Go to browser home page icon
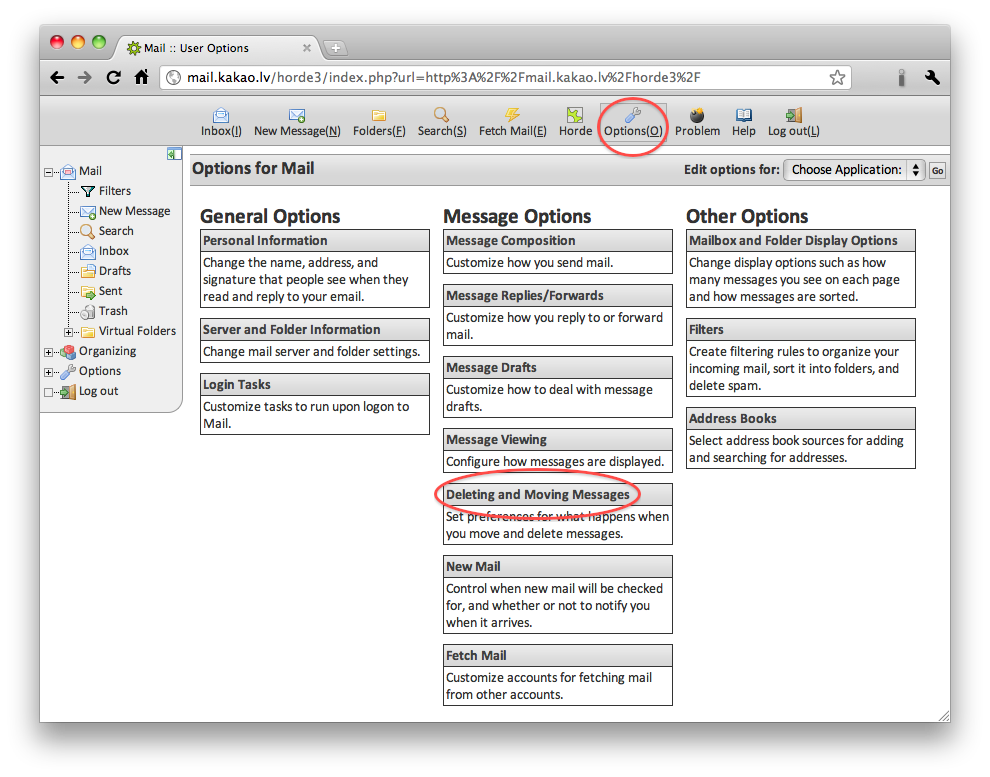The width and height of the screenshot is (990, 777). [141, 77]
